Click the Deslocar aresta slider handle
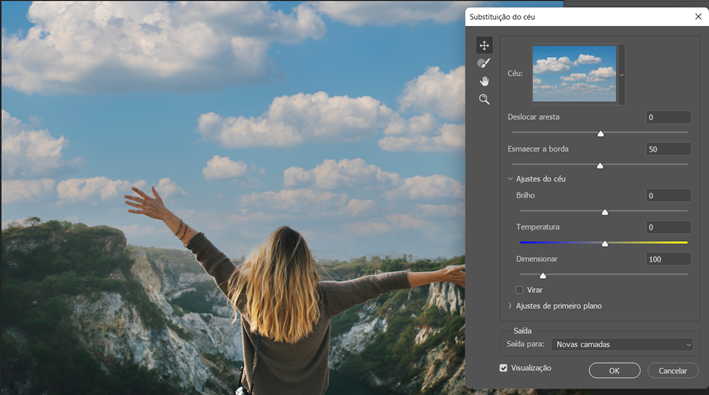Screen dimensions: 709x395 pos(600,134)
